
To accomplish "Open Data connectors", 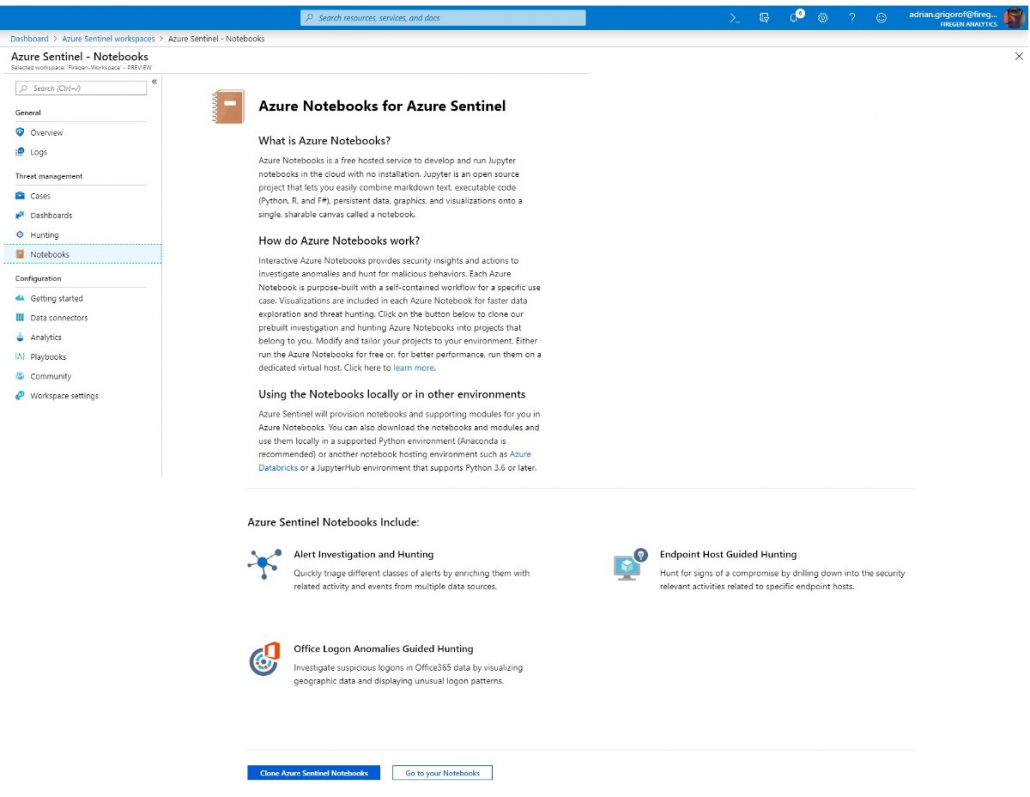I will click(58, 317).
